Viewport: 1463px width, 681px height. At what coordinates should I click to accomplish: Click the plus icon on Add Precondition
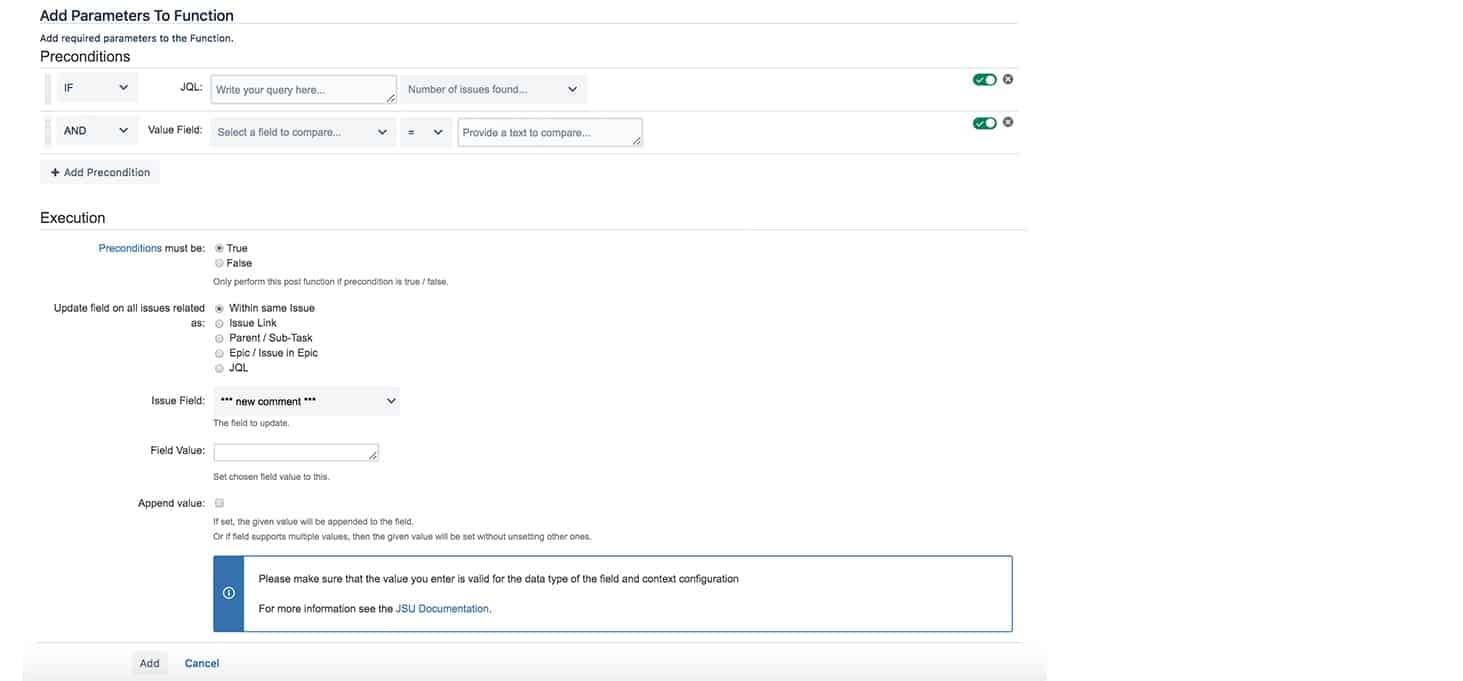[55, 171]
